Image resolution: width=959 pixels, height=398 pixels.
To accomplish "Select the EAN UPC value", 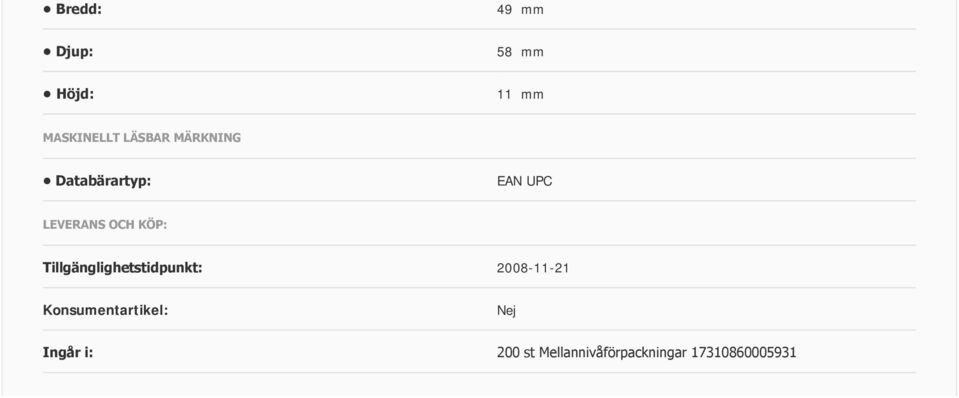I will pyautogui.click(x=524, y=182).
